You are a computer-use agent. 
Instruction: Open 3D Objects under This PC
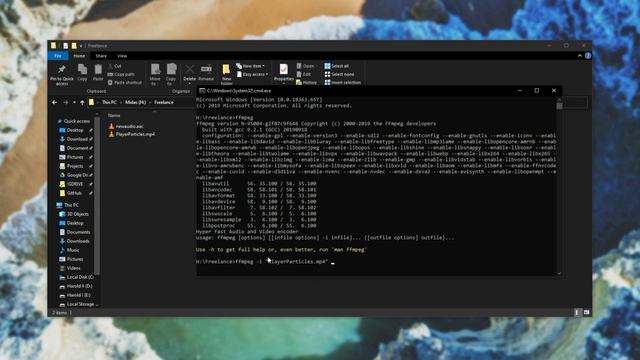click(78, 214)
